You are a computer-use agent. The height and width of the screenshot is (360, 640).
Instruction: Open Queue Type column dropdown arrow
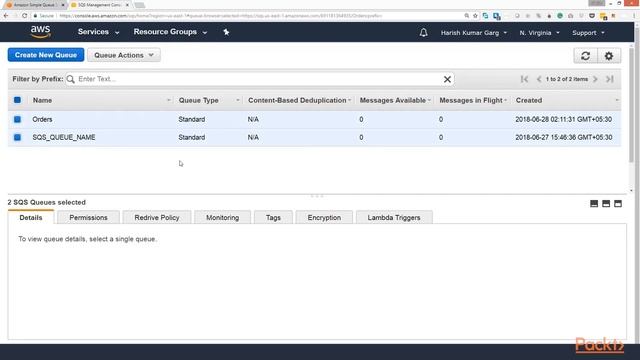pyautogui.click(x=238, y=100)
